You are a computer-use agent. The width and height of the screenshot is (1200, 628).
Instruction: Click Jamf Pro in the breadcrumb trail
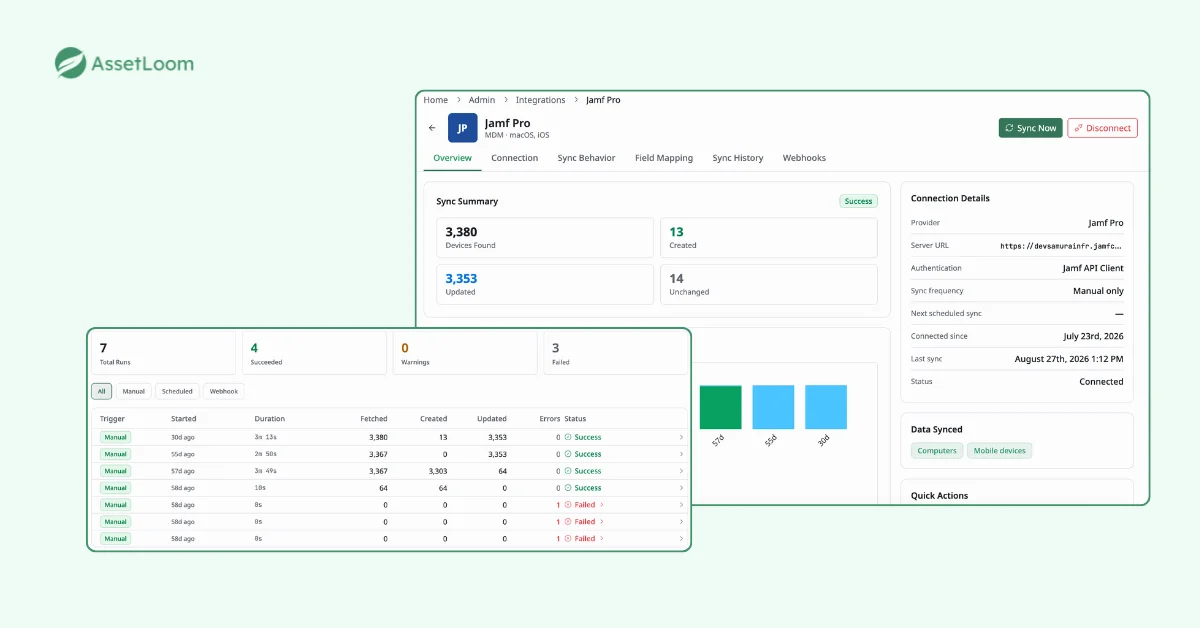603,100
